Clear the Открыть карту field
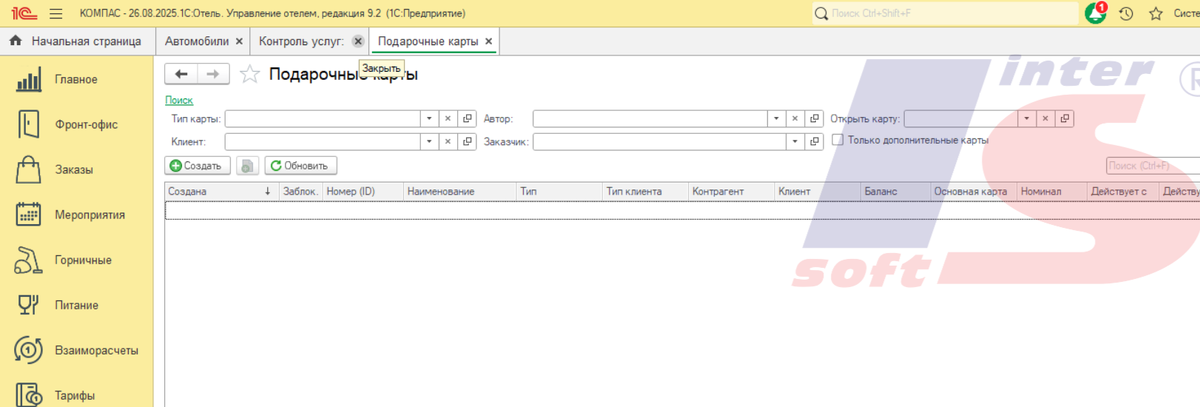This screenshot has width=1200, height=407. coord(1046,118)
